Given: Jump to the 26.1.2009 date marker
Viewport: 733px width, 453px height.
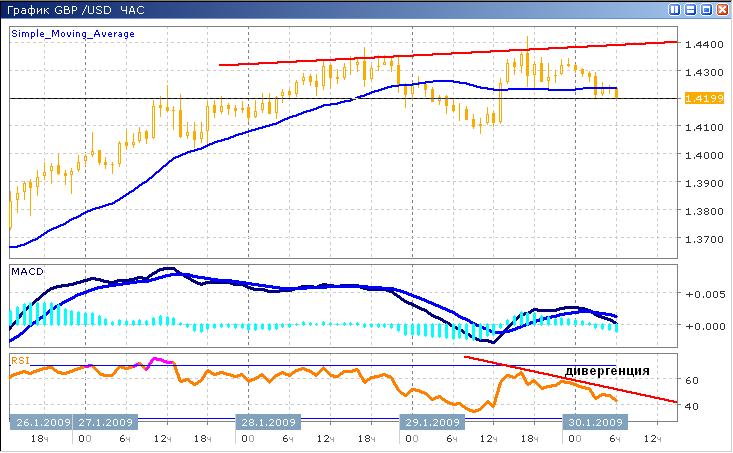Looking at the screenshot, I should [x=41, y=421].
